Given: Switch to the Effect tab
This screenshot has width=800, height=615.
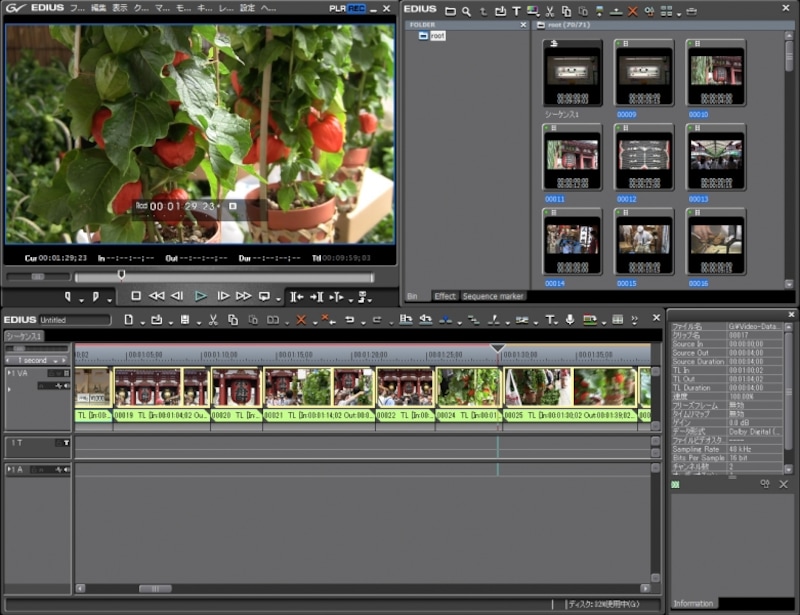Looking at the screenshot, I should (x=444, y=297).
